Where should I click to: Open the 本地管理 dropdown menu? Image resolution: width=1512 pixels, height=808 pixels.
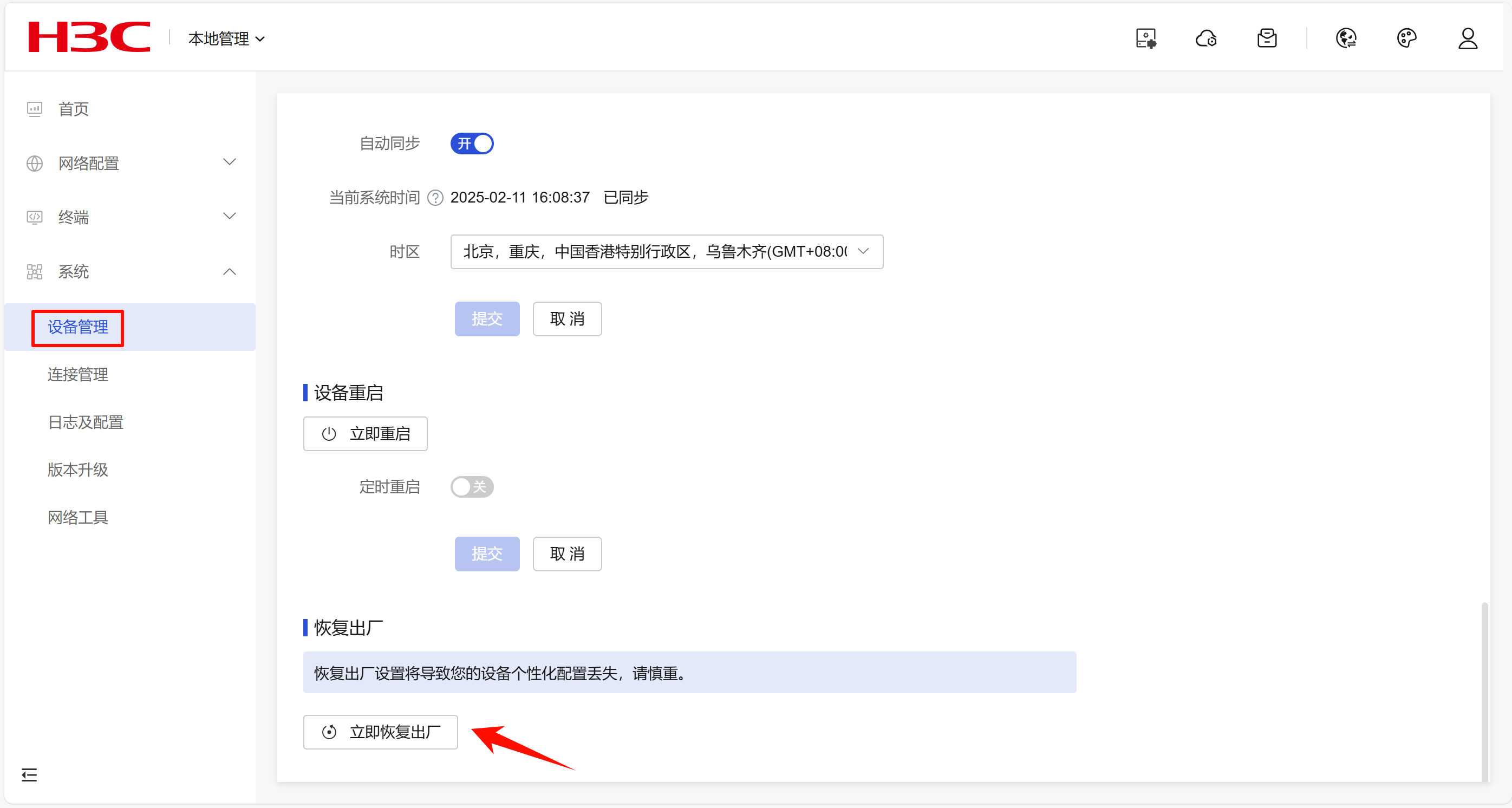[226, 39]
